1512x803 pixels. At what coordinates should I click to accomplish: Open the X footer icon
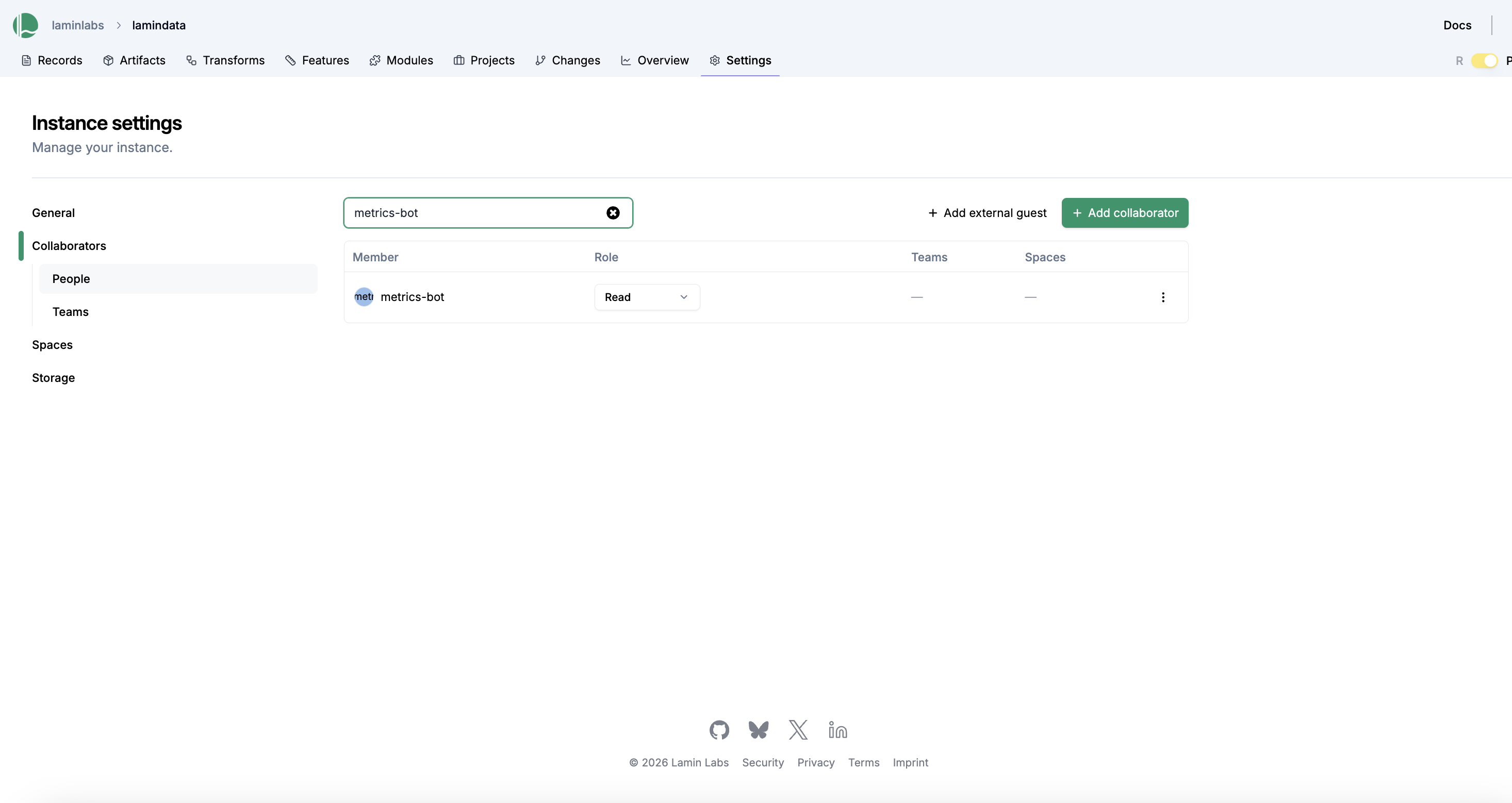(x=798, y=730)
